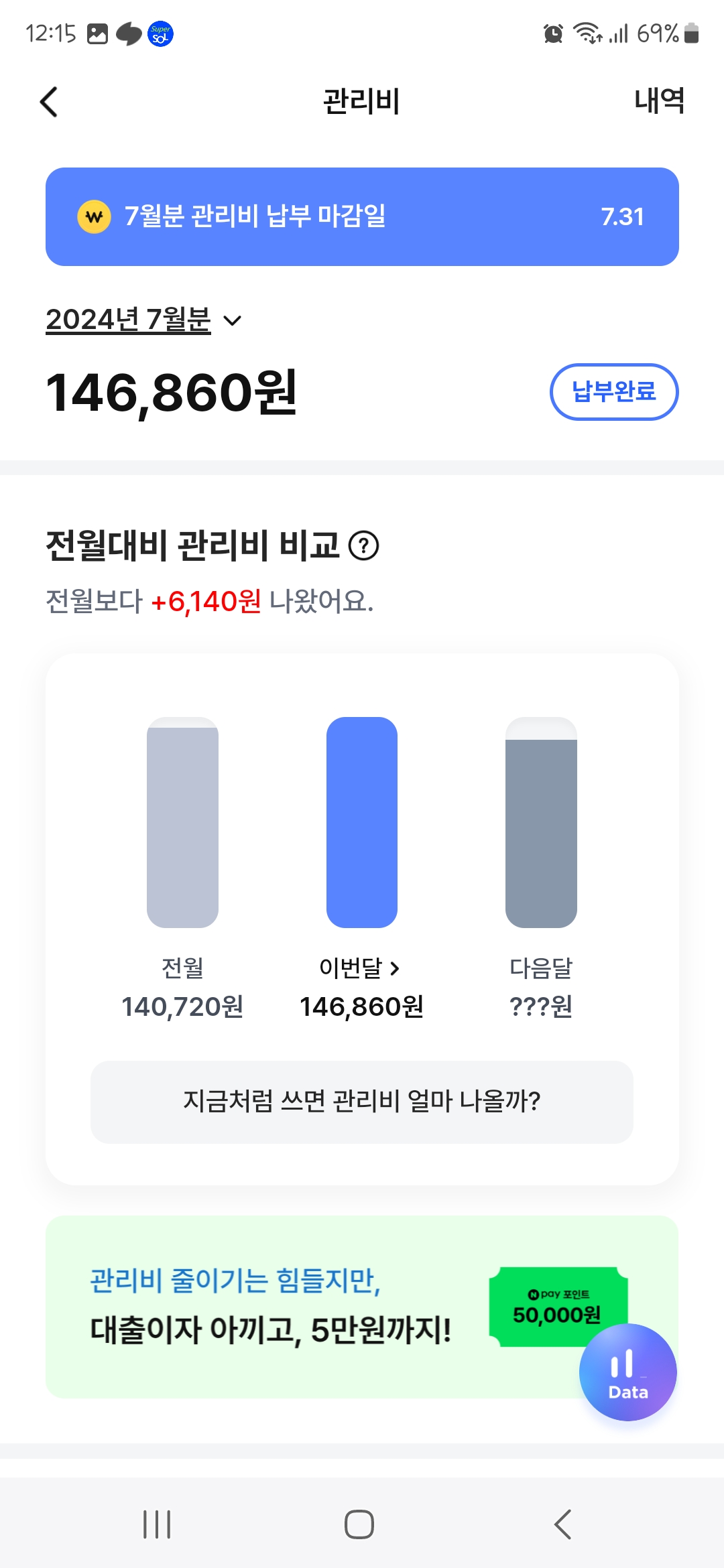Tap the dropdown chevron beside 7월분
724x1568 pixels.
pos(233,320)
